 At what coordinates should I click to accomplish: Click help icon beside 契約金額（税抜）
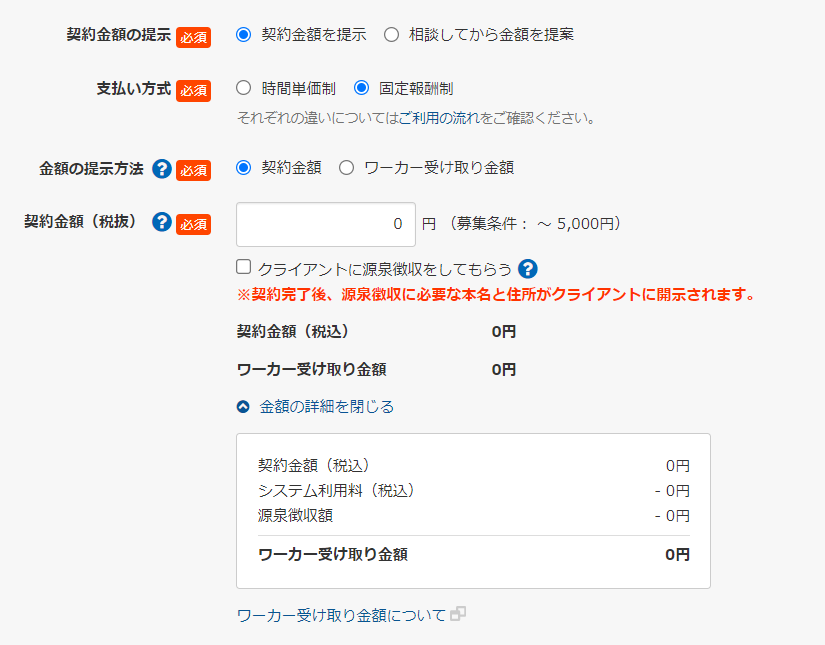pos(162,222)
